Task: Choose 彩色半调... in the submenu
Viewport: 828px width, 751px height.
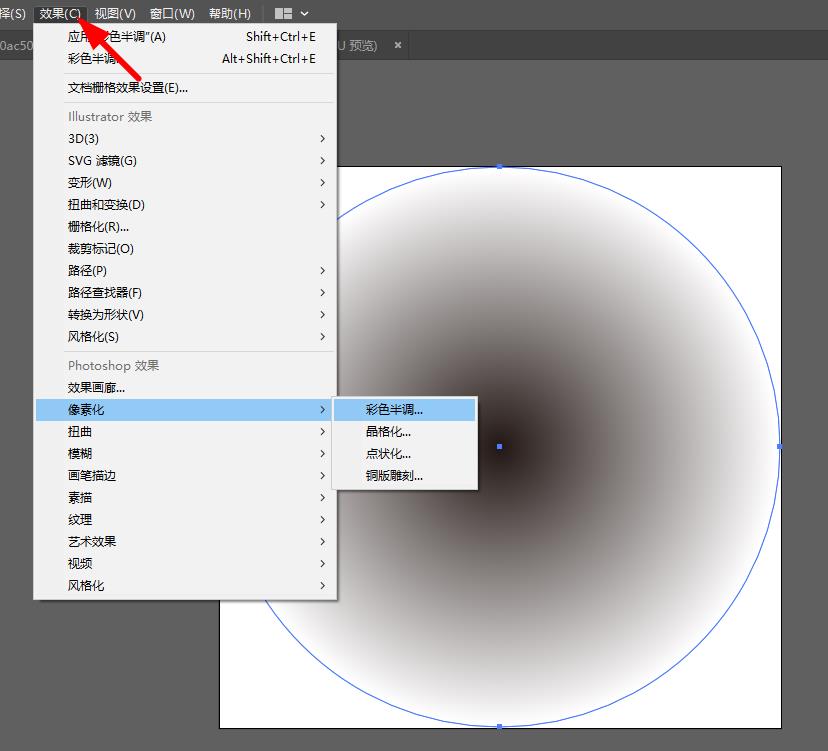Action: click(x=404, y=410)
